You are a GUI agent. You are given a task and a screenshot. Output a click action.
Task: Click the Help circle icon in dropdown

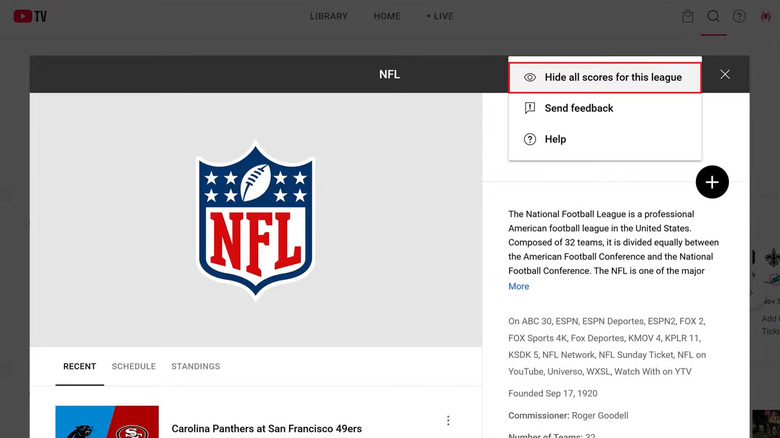[x=530, y=139]
